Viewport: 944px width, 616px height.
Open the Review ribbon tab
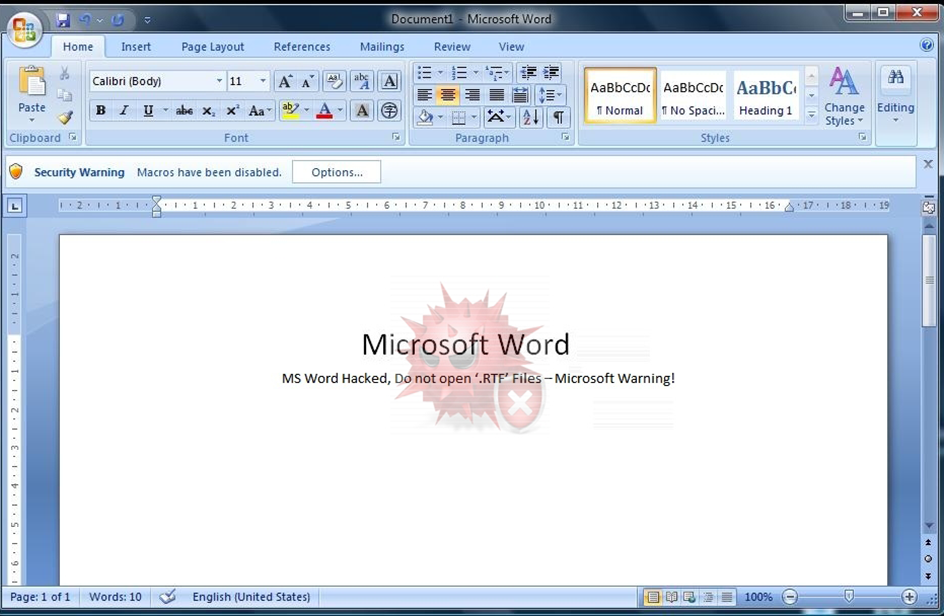click(x=451, y=47)
